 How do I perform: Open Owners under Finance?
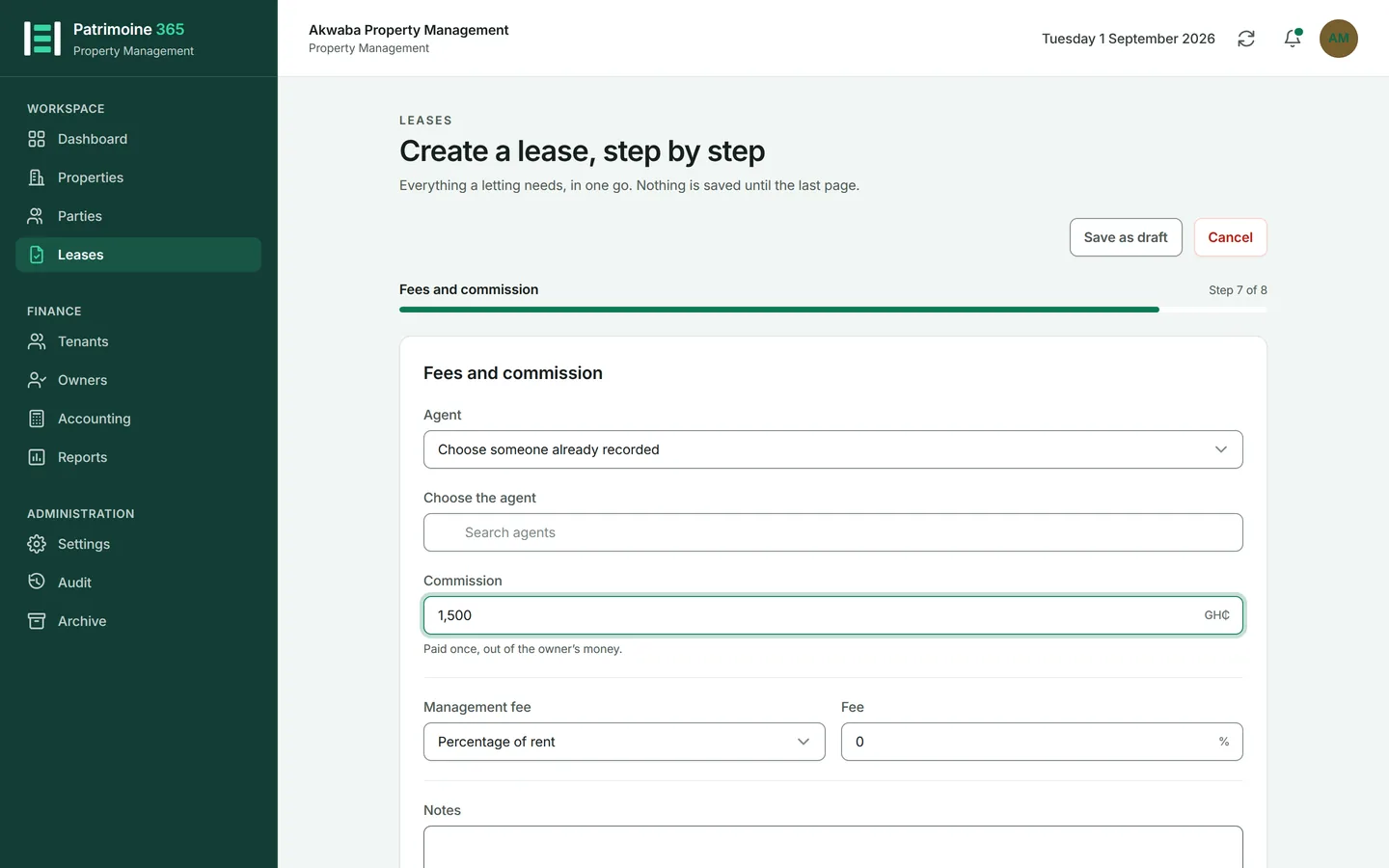click(139, 380)
